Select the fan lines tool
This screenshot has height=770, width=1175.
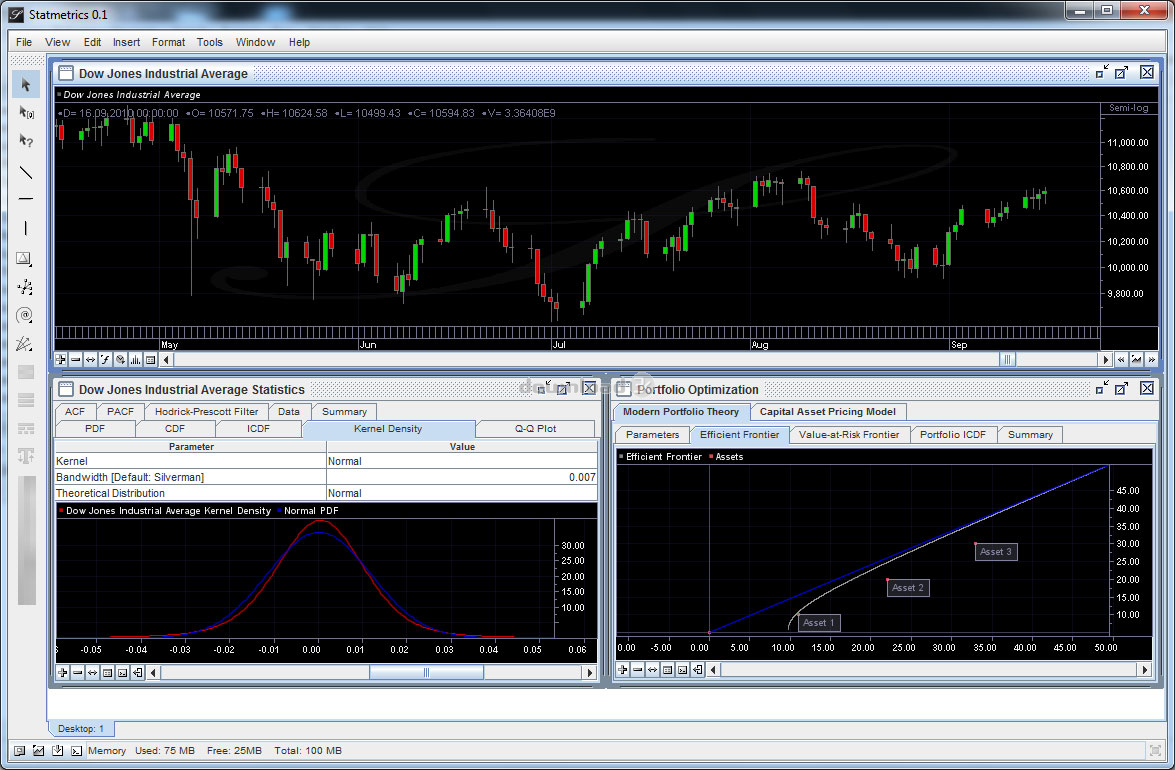(x=25, y=344)
